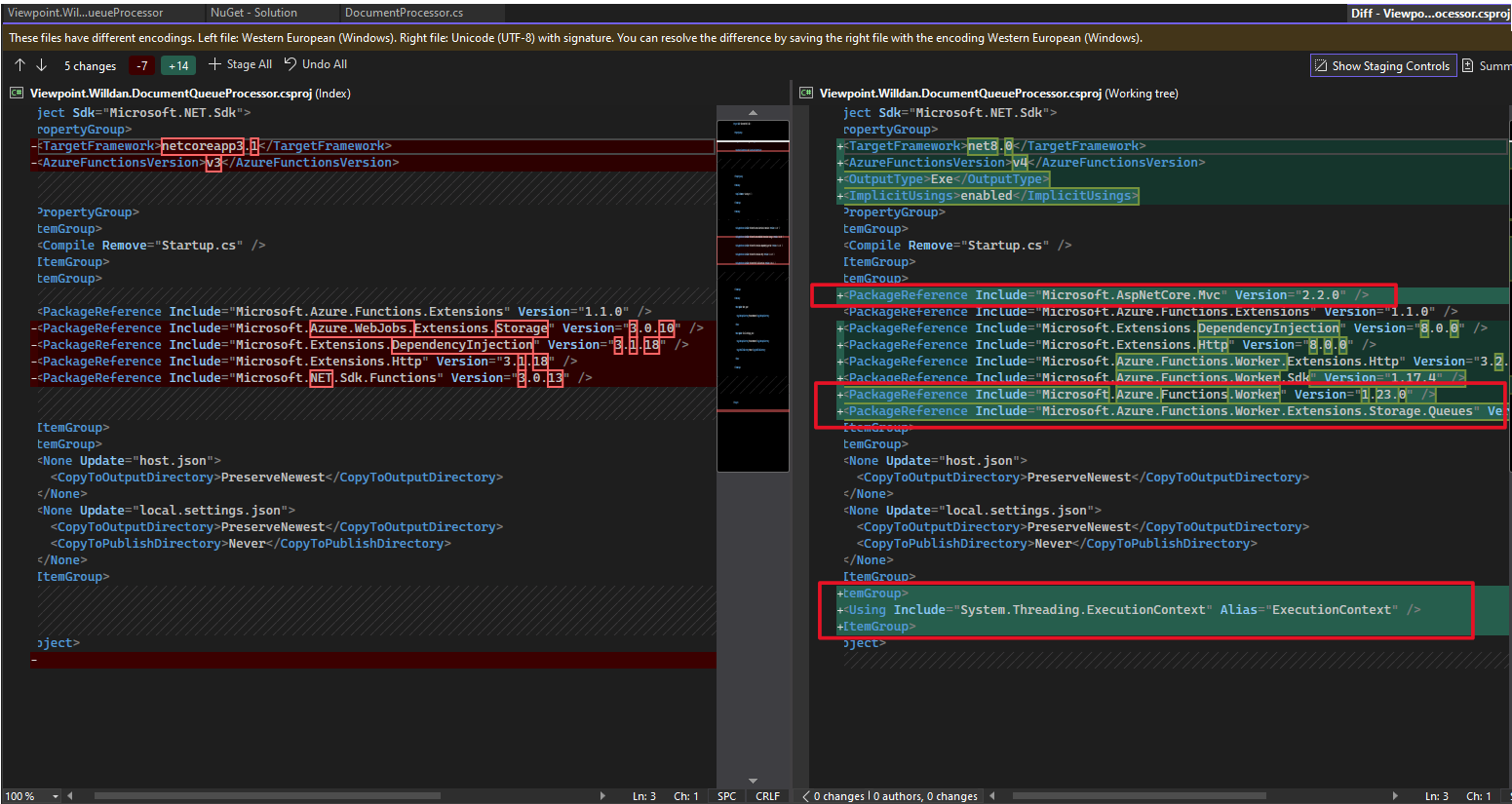Click the Stage All plus icon
Screen dimensions: 1512x804
(214, 64)
